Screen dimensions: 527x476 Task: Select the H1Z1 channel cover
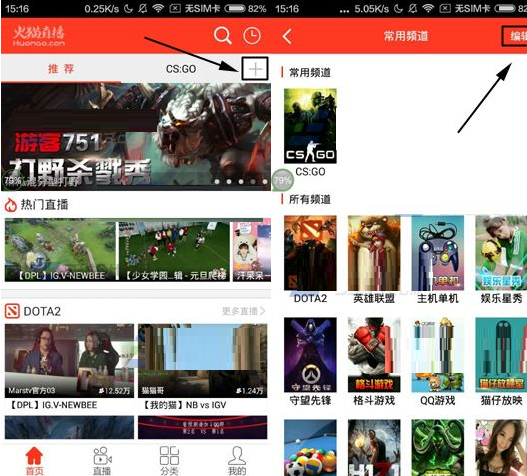pos(374,447)
